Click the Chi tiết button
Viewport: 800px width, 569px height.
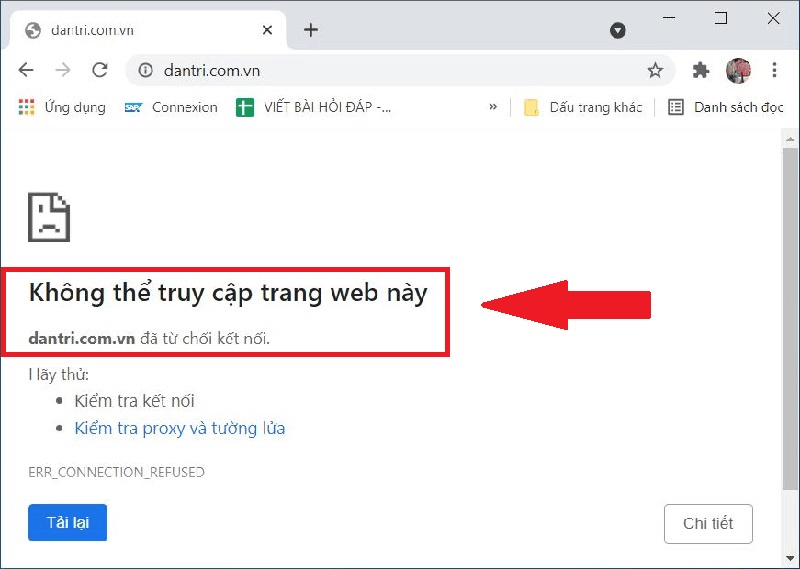click(x=708, y=524)
